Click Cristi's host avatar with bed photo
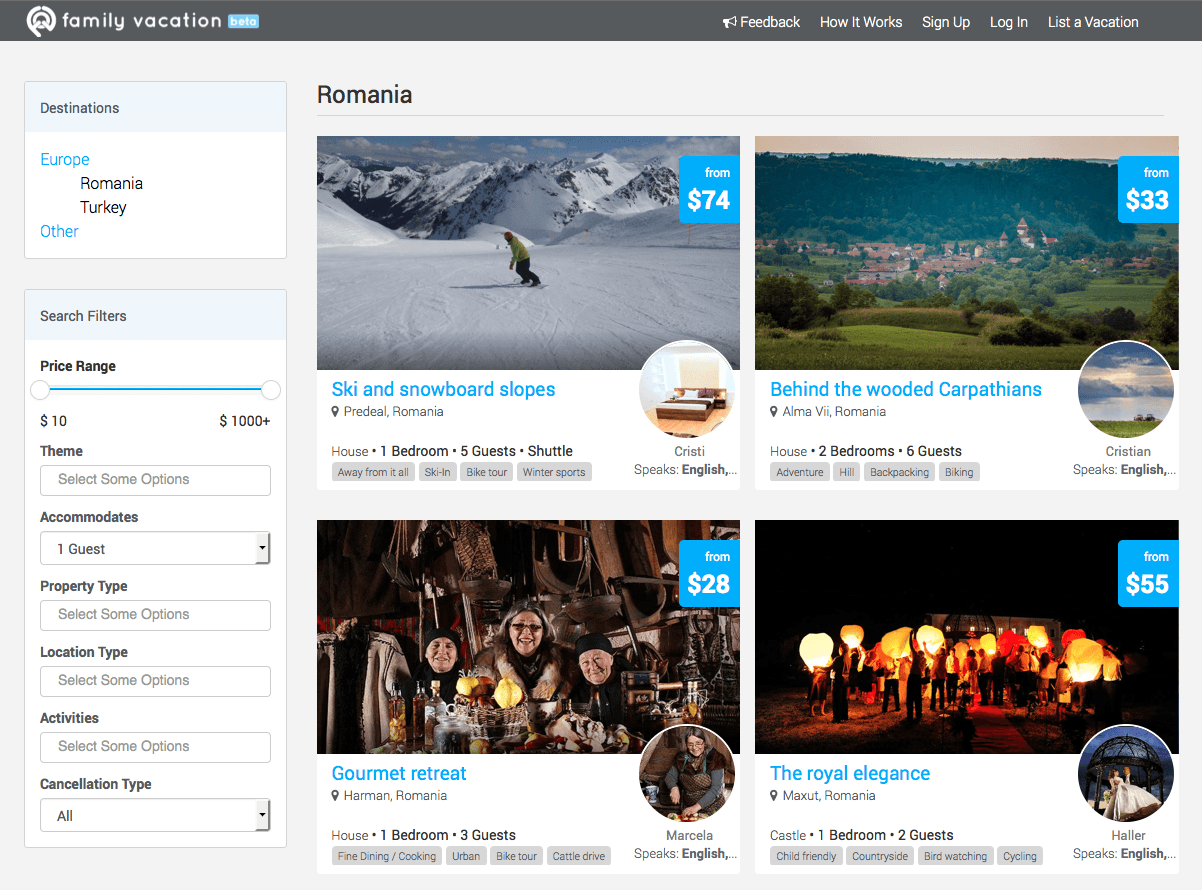 687,390
